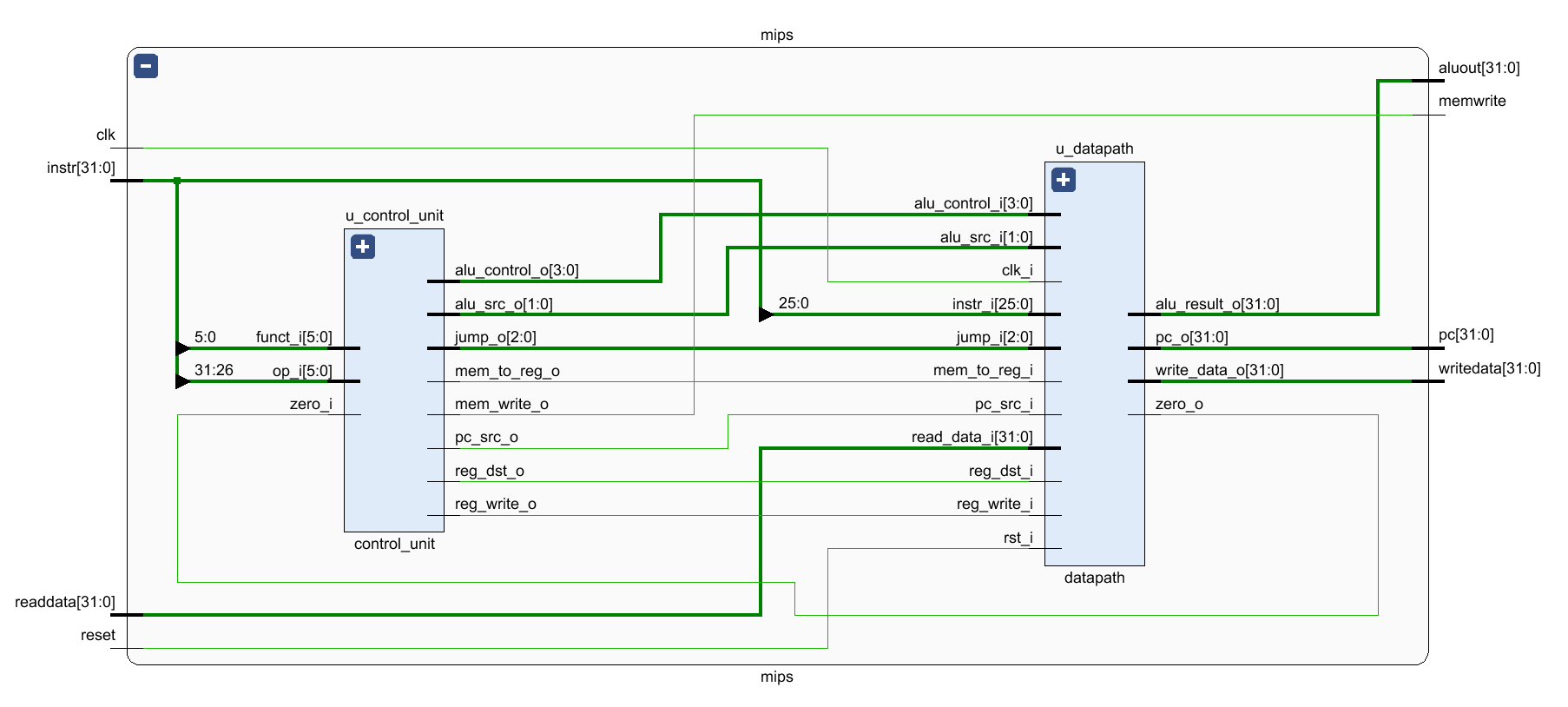Click the alu_result_o[31:0] datapath pin
This screenshot has height=707, width=1568.
(1216, 304)
